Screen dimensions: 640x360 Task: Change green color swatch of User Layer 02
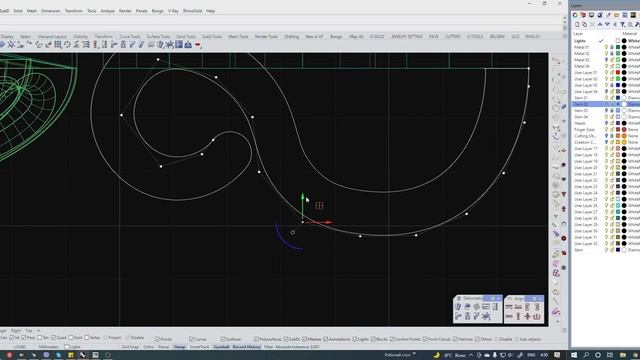click(x=618, y=79)
